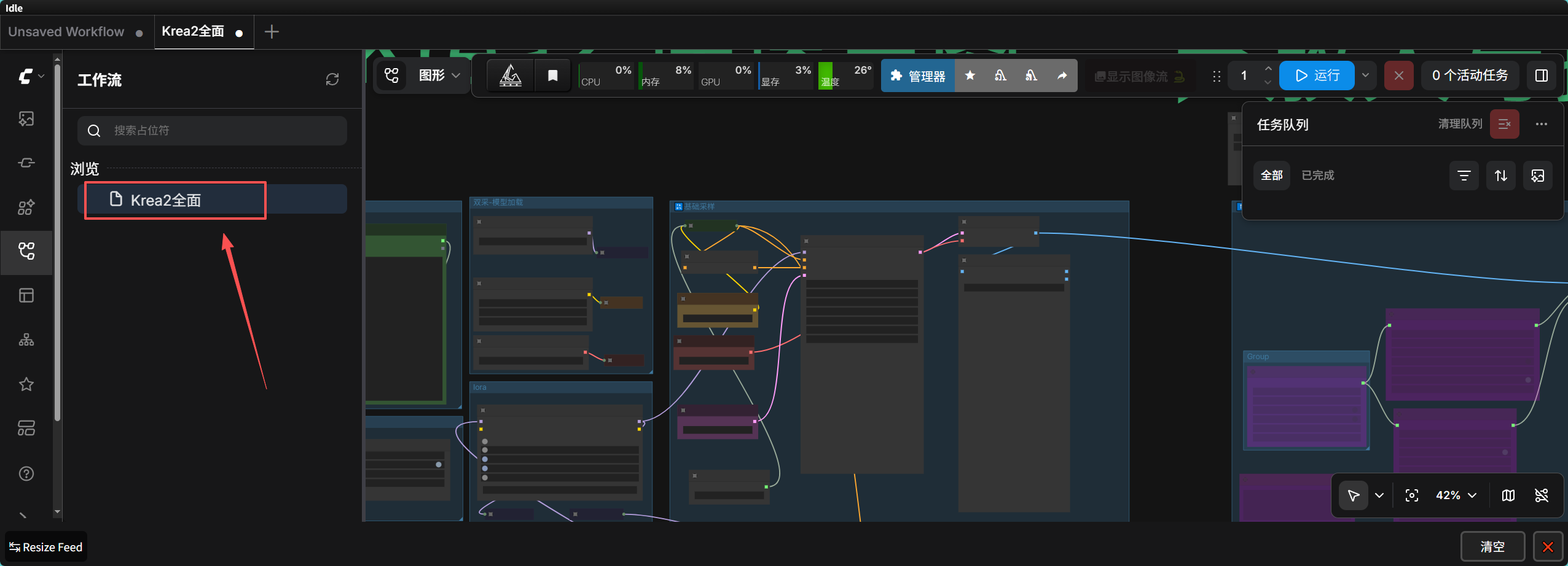Toggle the right side panel icon

click(x=1542, y=76)
